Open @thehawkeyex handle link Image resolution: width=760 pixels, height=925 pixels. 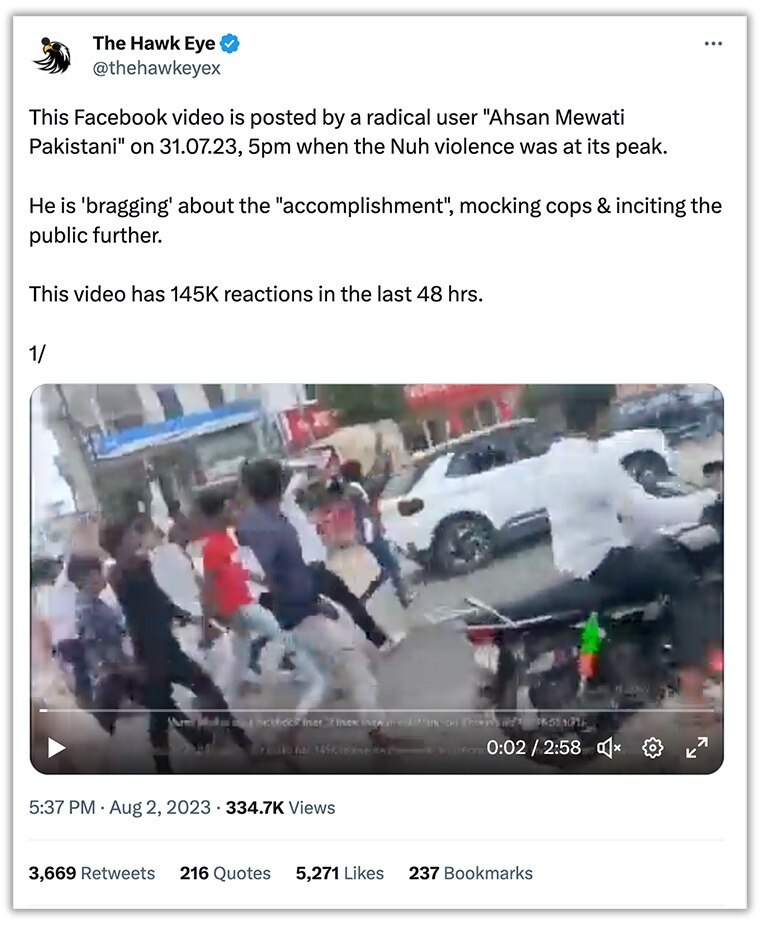[156, 68]
